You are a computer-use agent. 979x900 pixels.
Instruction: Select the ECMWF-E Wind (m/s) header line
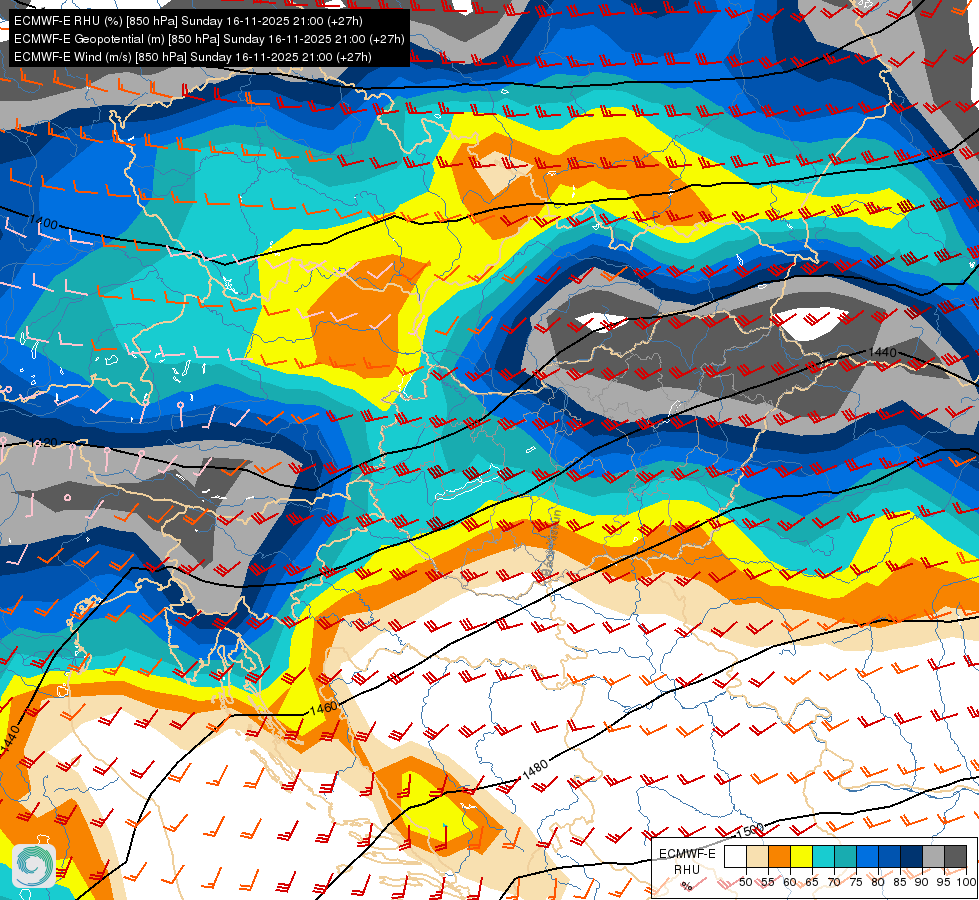(x=193, y=57)
